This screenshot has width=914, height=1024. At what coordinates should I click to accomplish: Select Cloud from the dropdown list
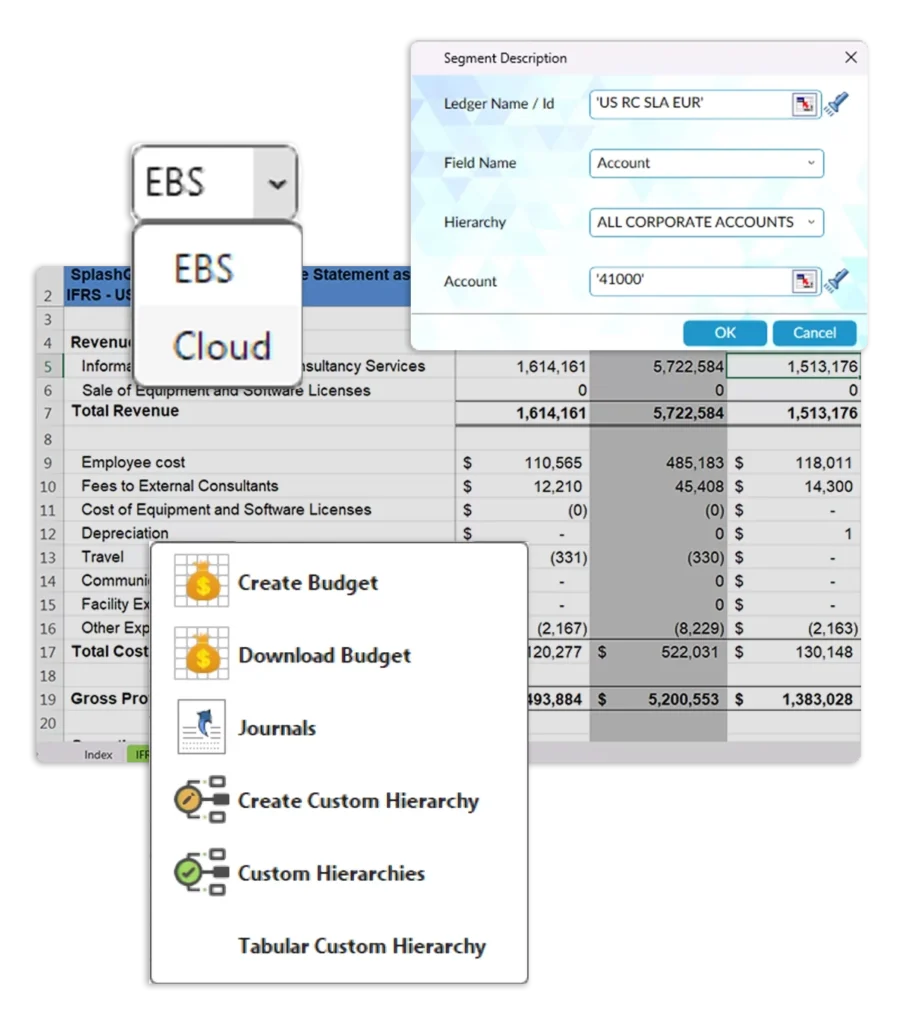point(221,346)
